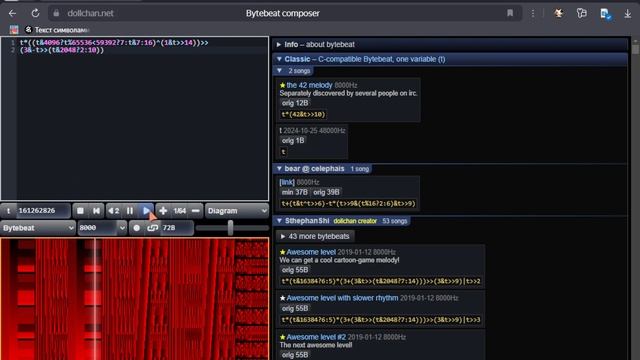Open the Awesome level song link
This screenshot has width=640, height=360.
pos(311,252)
